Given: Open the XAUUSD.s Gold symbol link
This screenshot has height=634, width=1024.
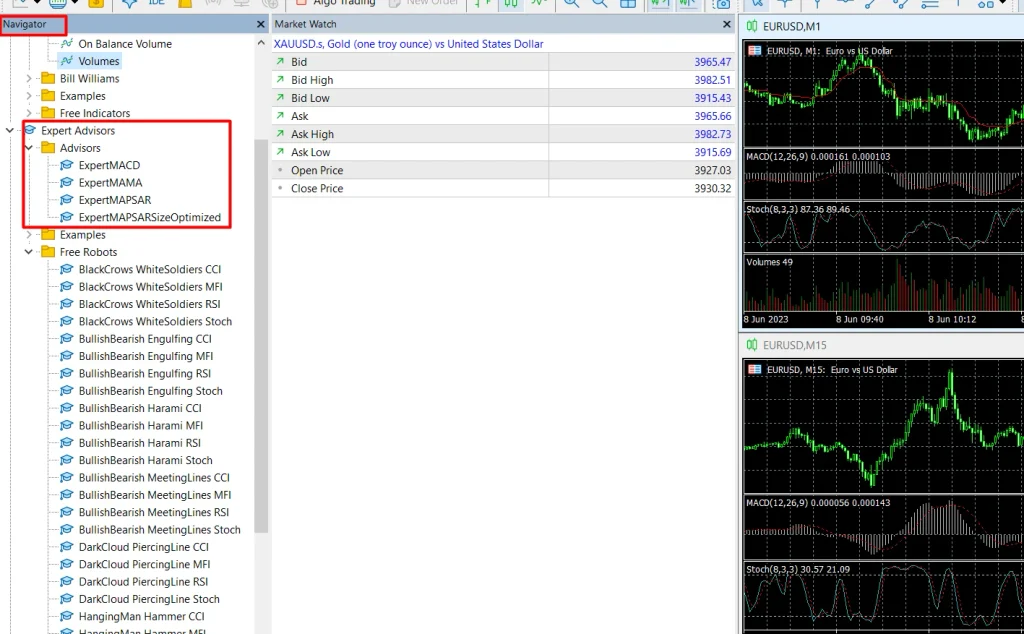Looking at the screenshot, I should tap(408, 44).
